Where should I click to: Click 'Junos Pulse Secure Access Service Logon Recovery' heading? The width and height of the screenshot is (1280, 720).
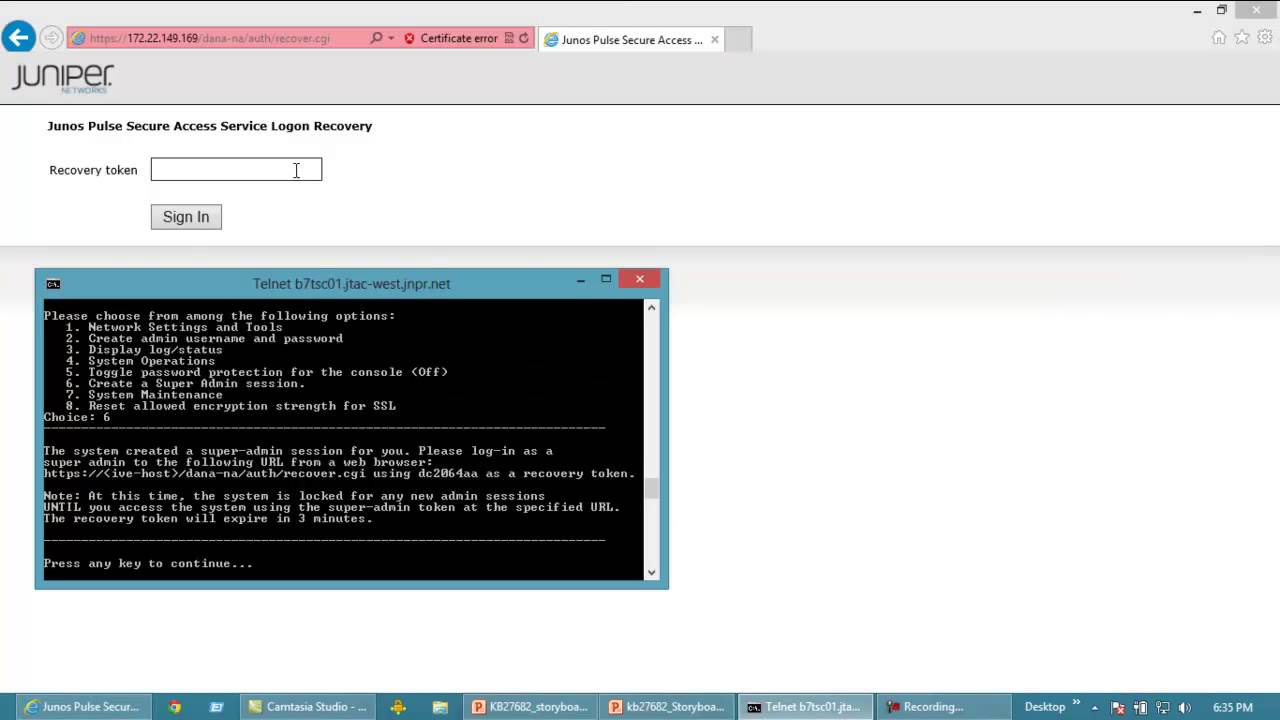(209, 126)
